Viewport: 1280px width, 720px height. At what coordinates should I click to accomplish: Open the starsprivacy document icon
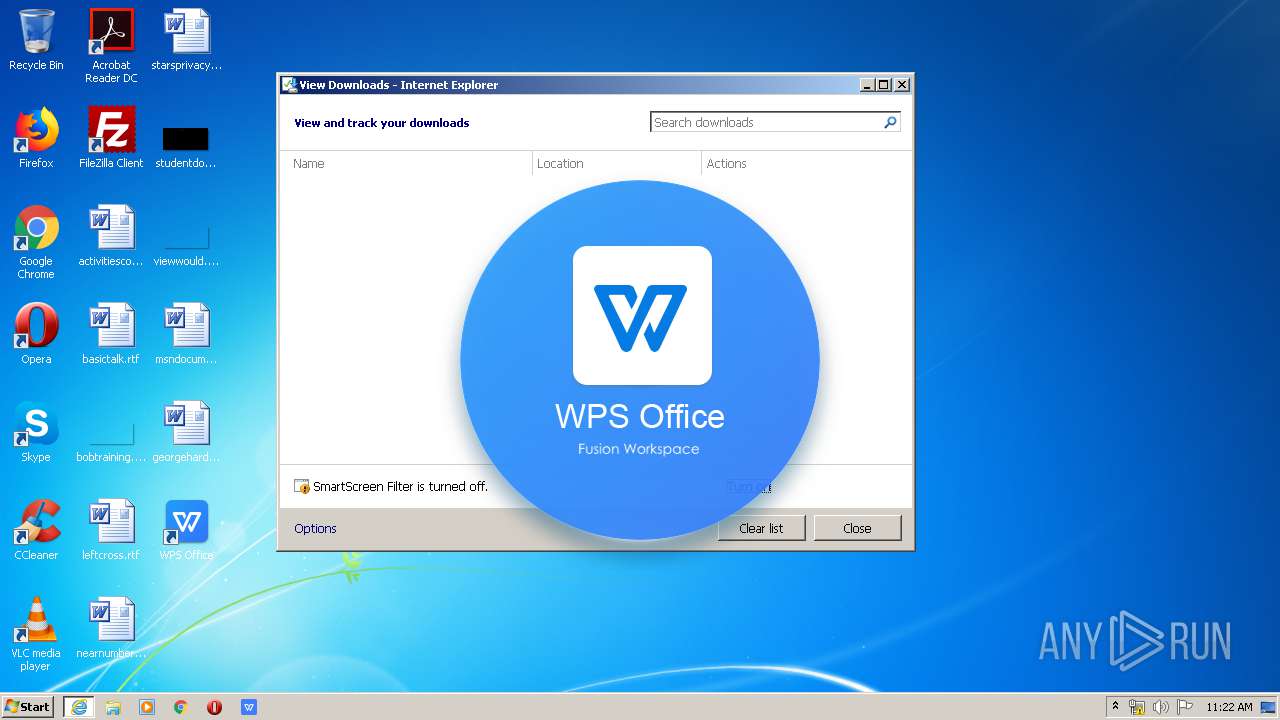[x=186, y=40]
